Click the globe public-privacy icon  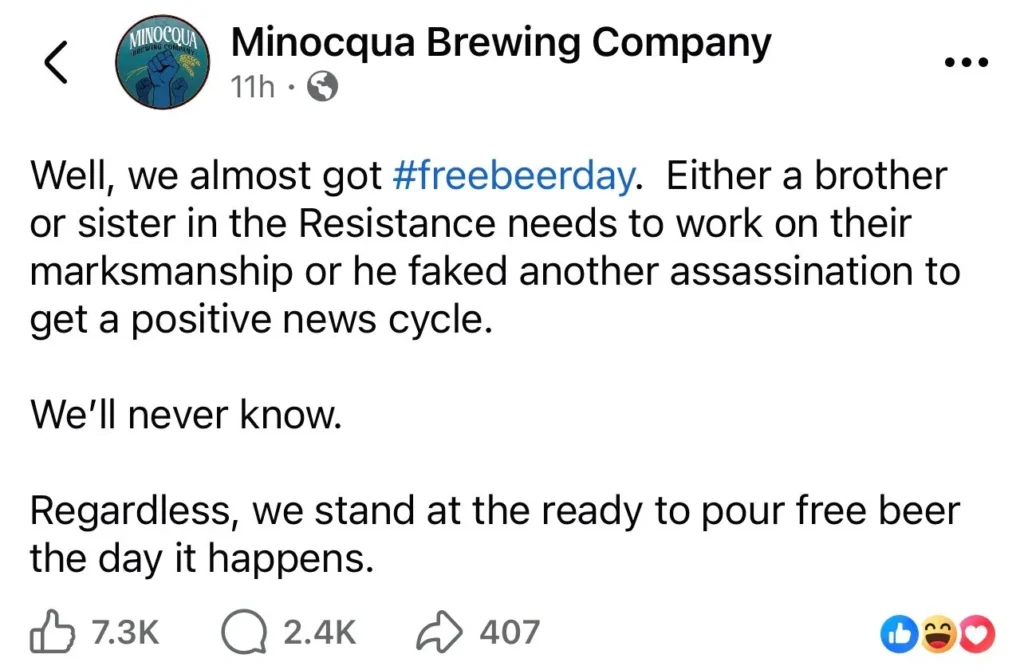point(321,88)
